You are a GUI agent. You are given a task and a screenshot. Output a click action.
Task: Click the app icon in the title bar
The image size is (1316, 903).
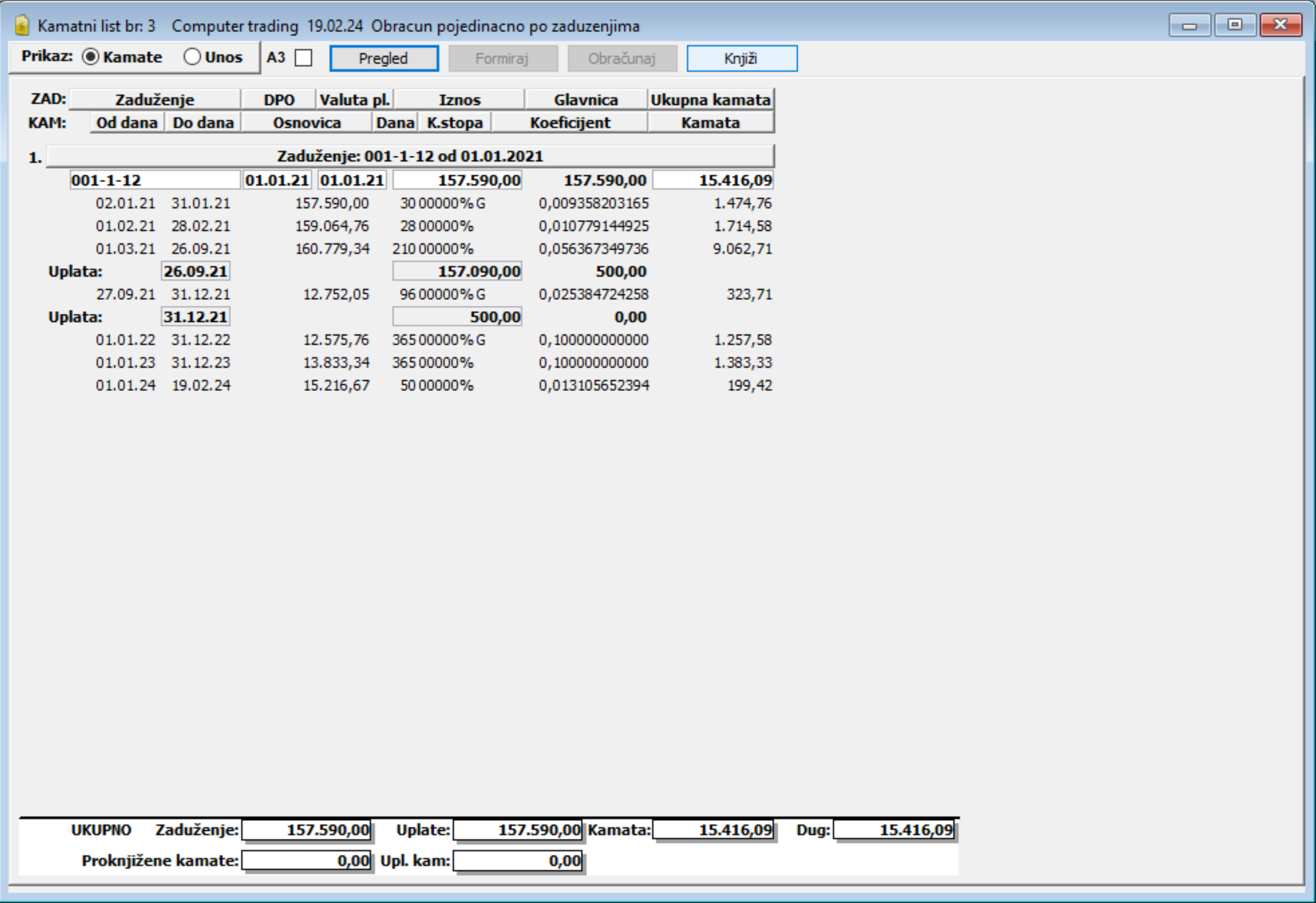[x=21, y=26]
